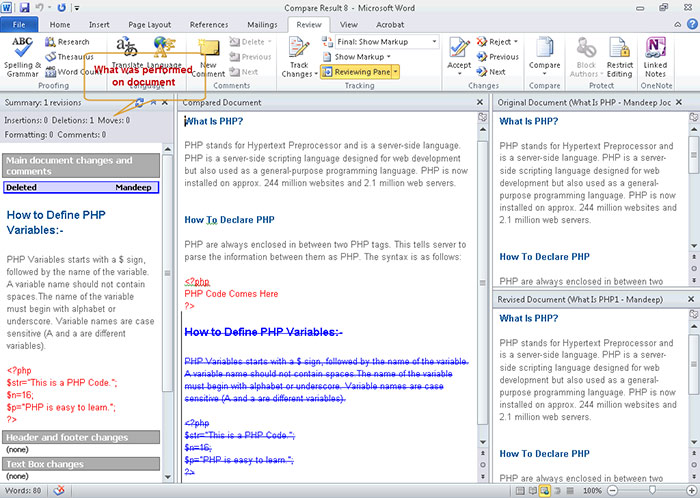Click the Accept change icon
700x498 pixels.
[459, 48]
